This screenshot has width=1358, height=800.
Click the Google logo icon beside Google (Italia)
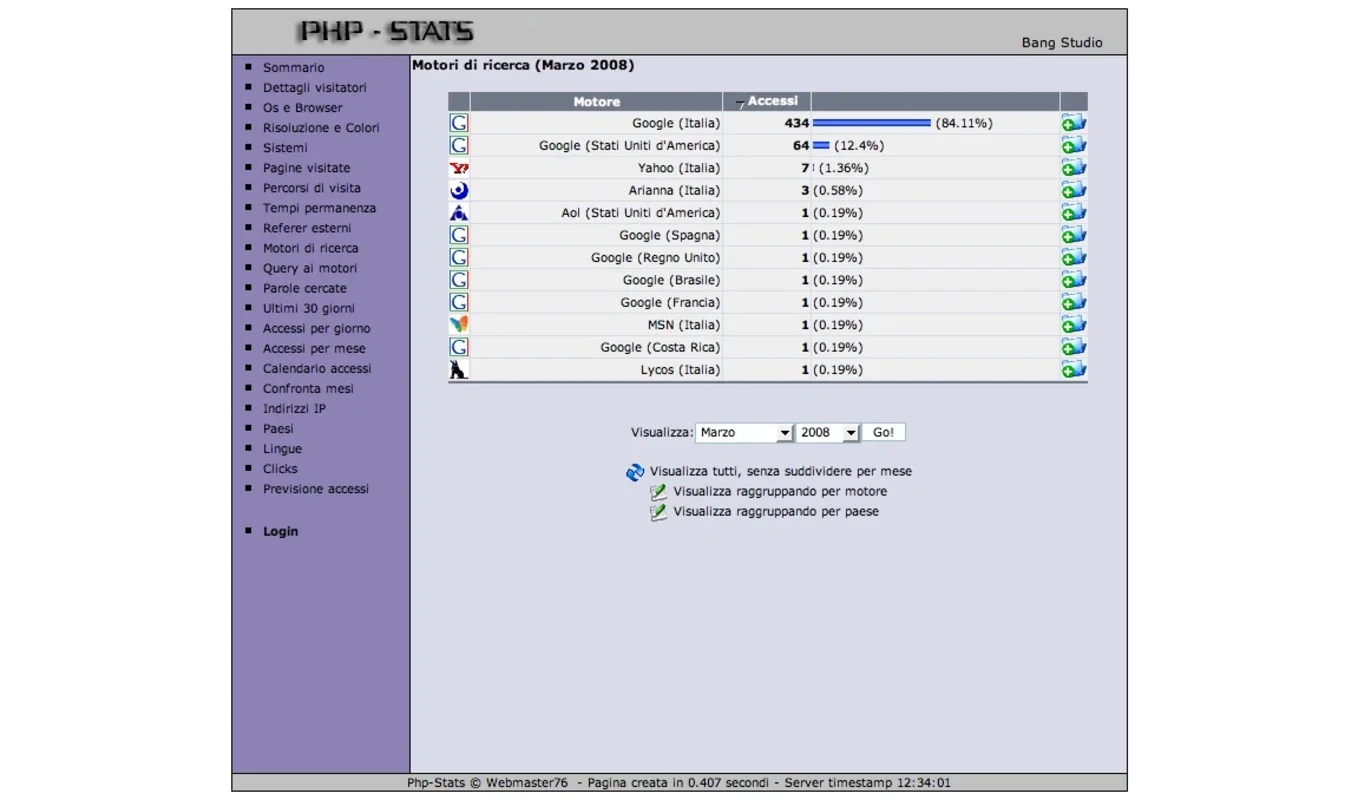(x=459, y=123)
